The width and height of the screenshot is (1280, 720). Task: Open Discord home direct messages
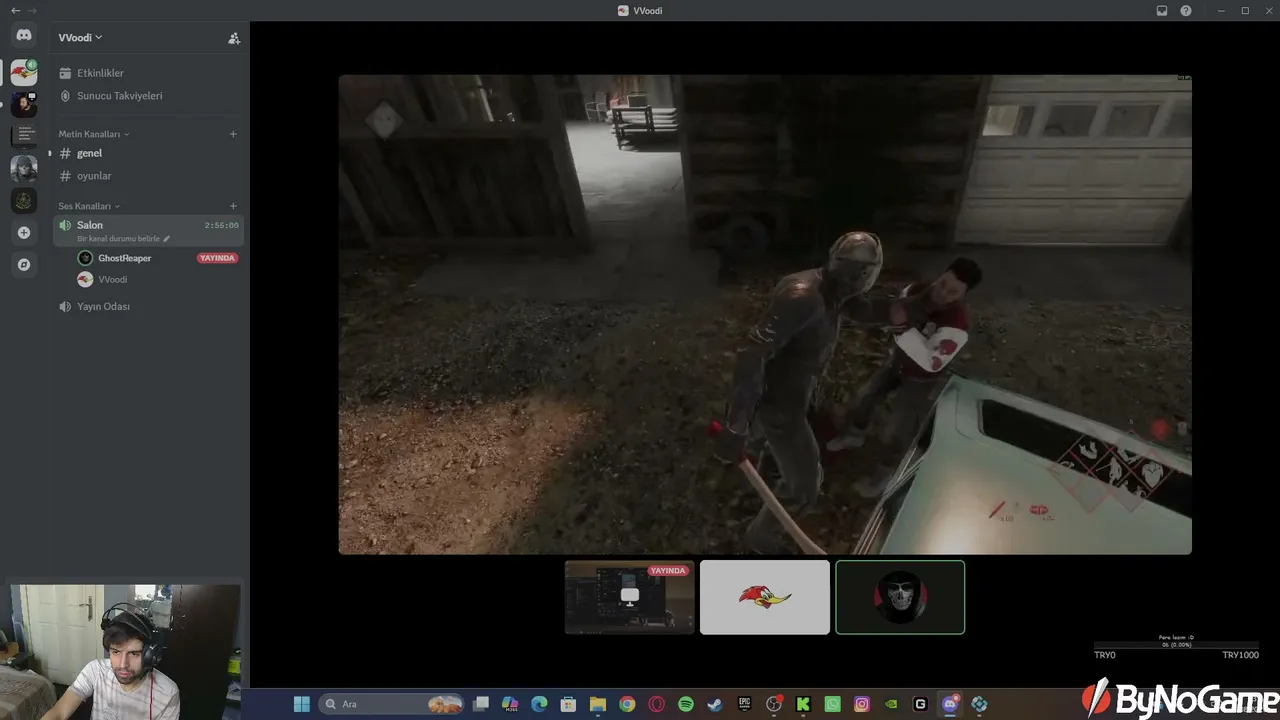(24, 35)
